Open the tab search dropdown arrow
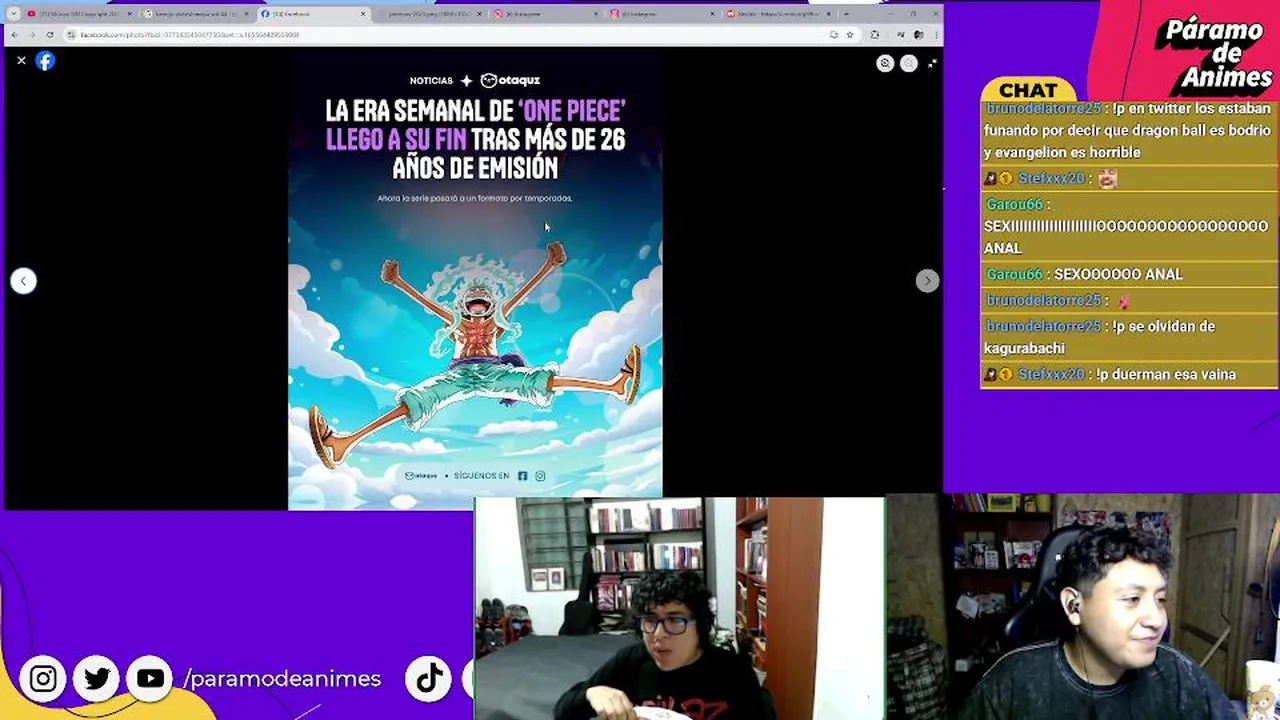This screenshot has width=1280, height=720. pyautogui.click(x=13, y=14)
